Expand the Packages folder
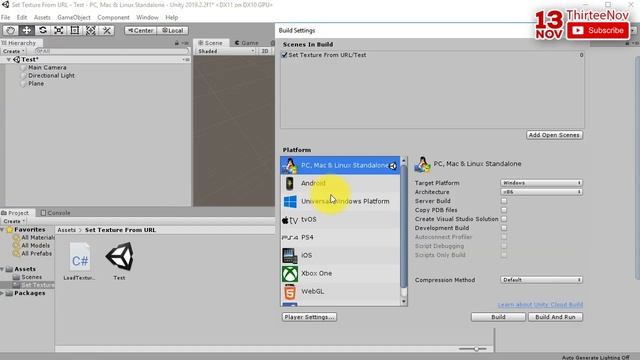Screen dimensions: 640x360 (2, 293)
